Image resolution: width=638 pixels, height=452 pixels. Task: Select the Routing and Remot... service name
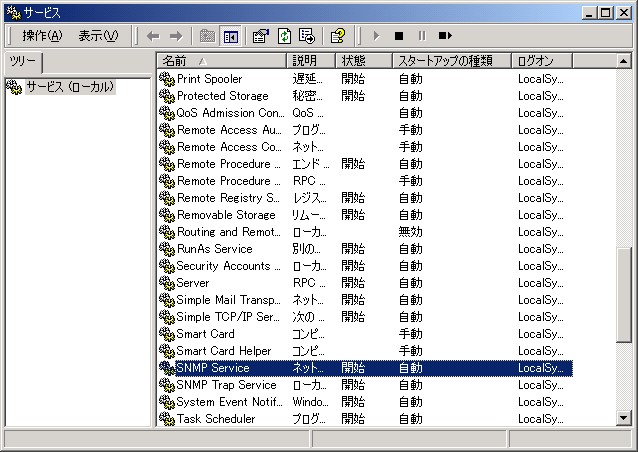[x=229, y=232]
